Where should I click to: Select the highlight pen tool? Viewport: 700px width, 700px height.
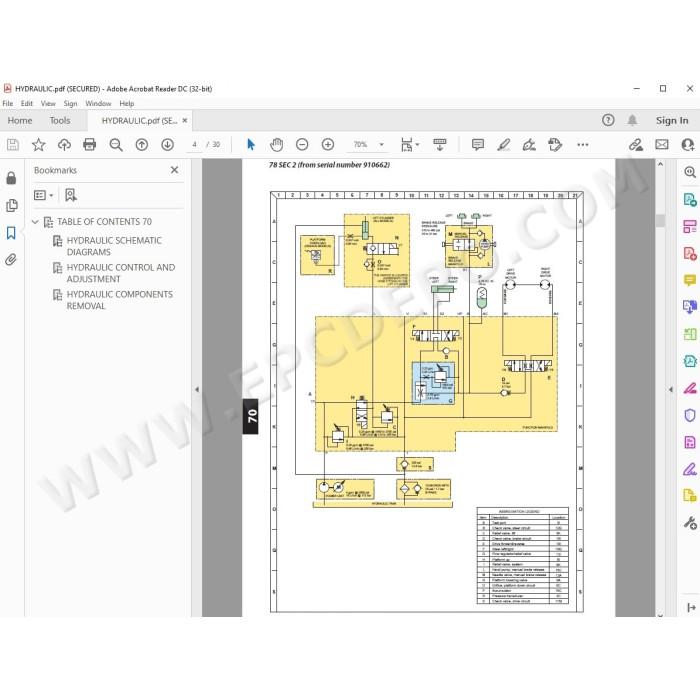(504, 145)
